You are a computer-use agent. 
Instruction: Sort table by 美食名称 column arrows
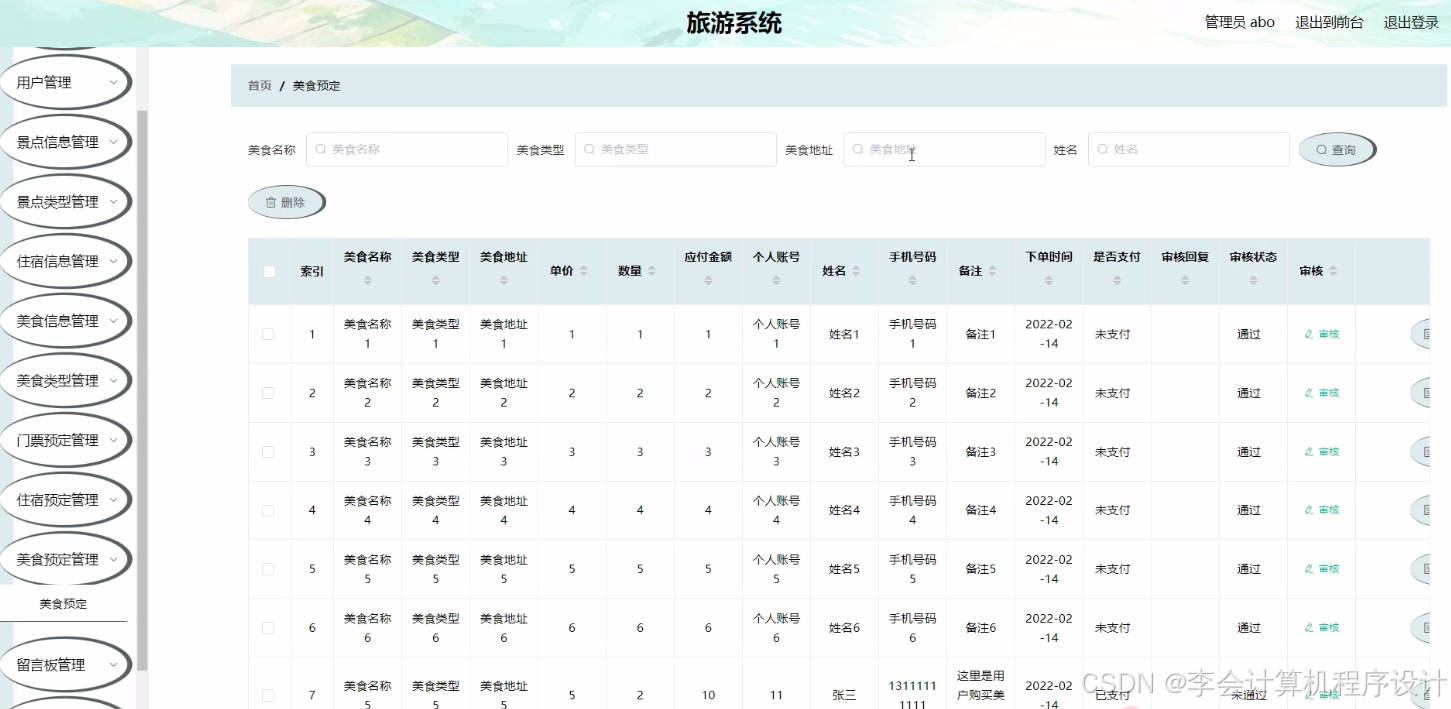[367, 281]
